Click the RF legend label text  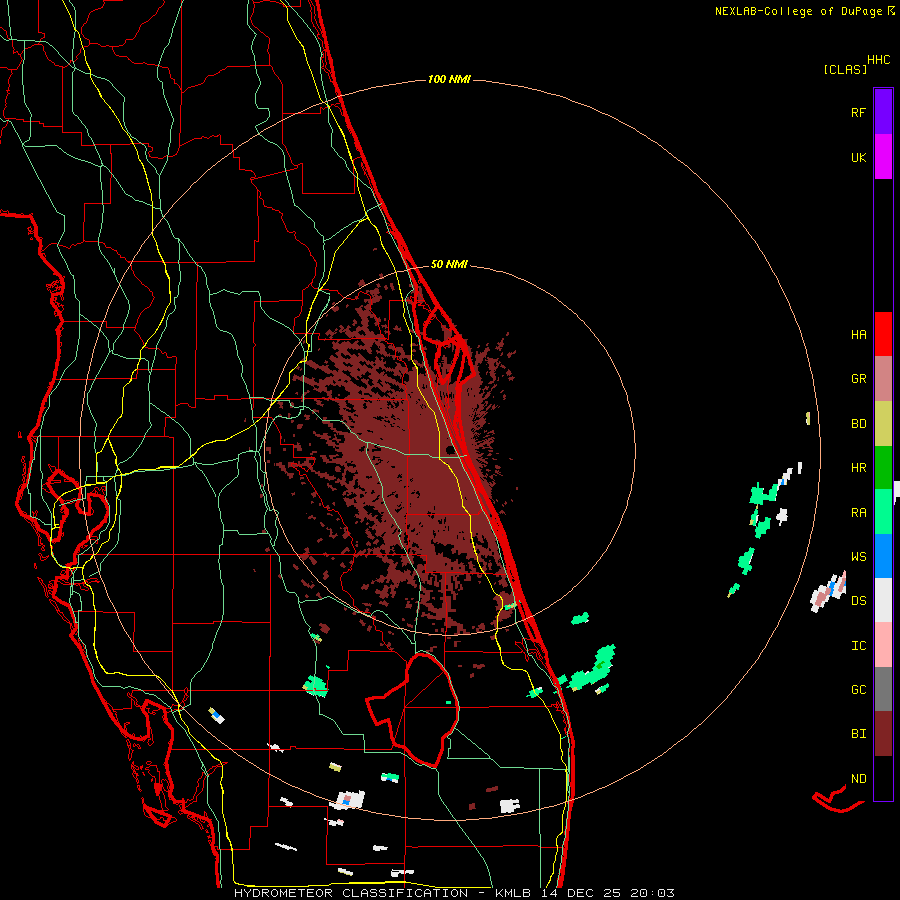click(858, 112)
